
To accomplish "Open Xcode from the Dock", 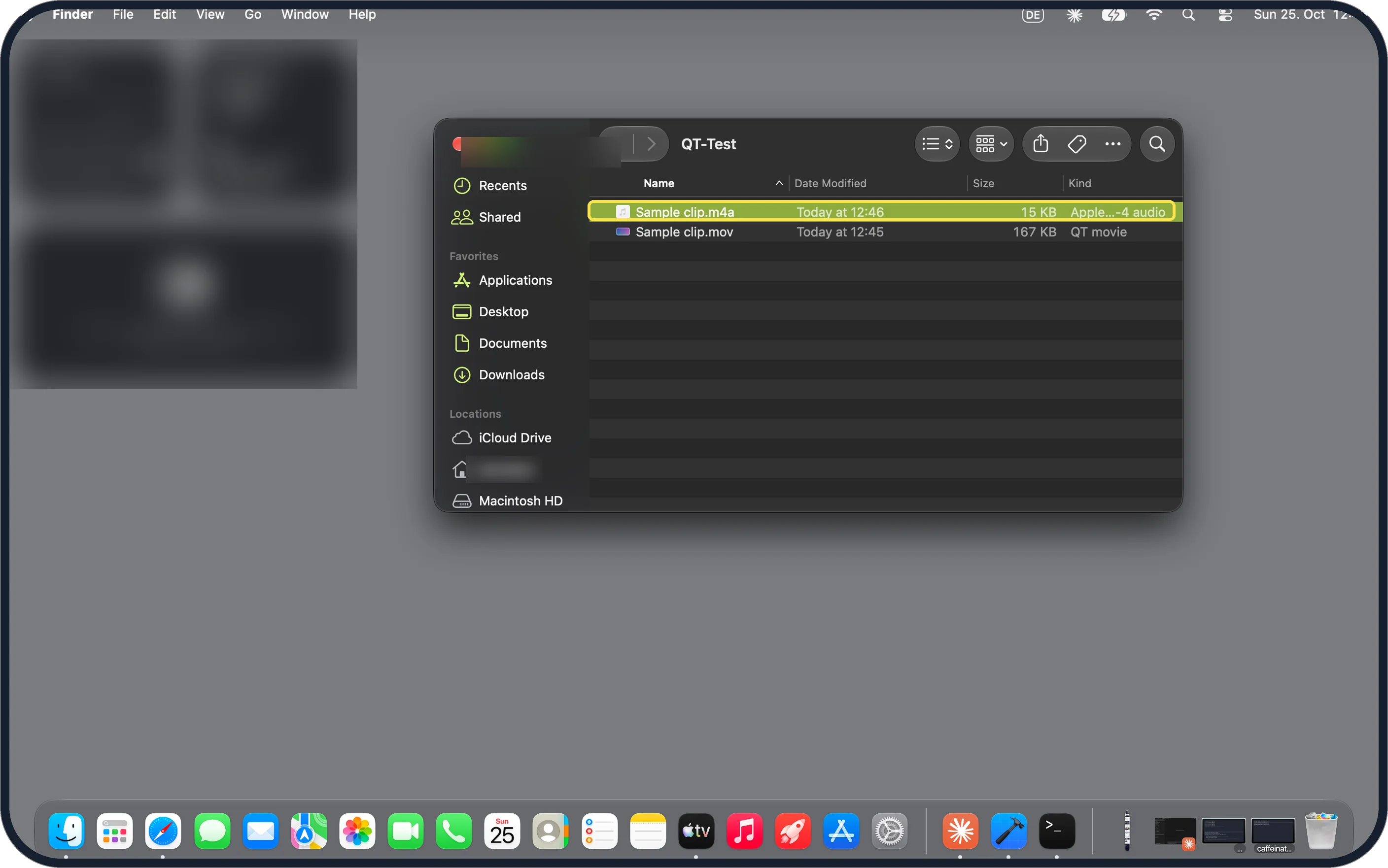I will point(1008,831).
